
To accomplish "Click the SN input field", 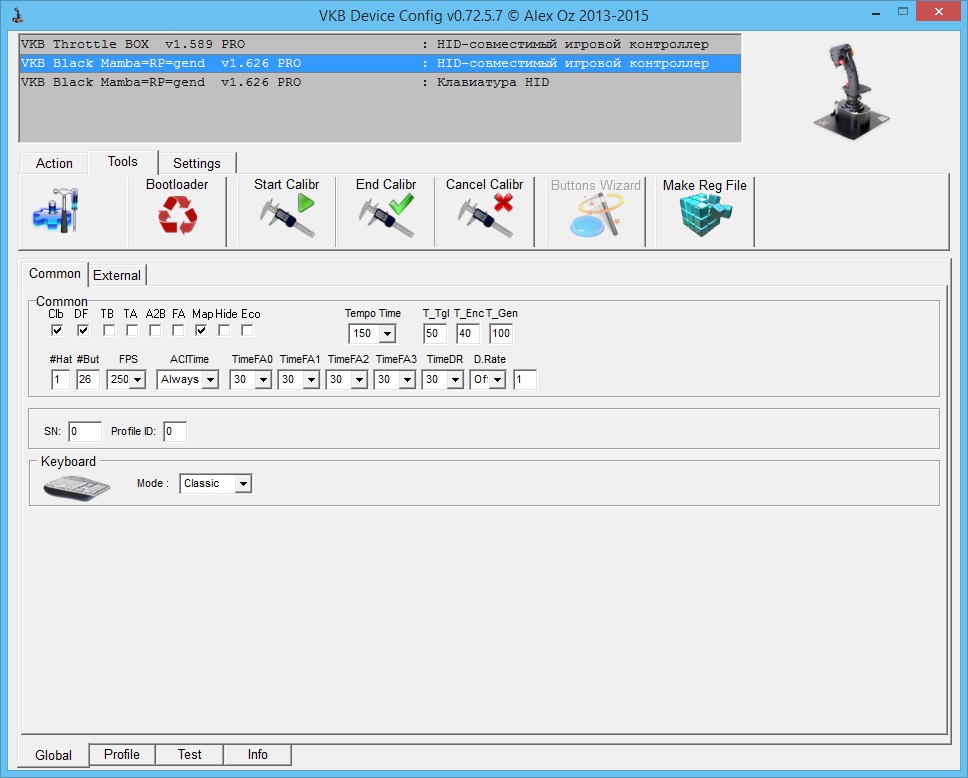I will pos(85,432).
